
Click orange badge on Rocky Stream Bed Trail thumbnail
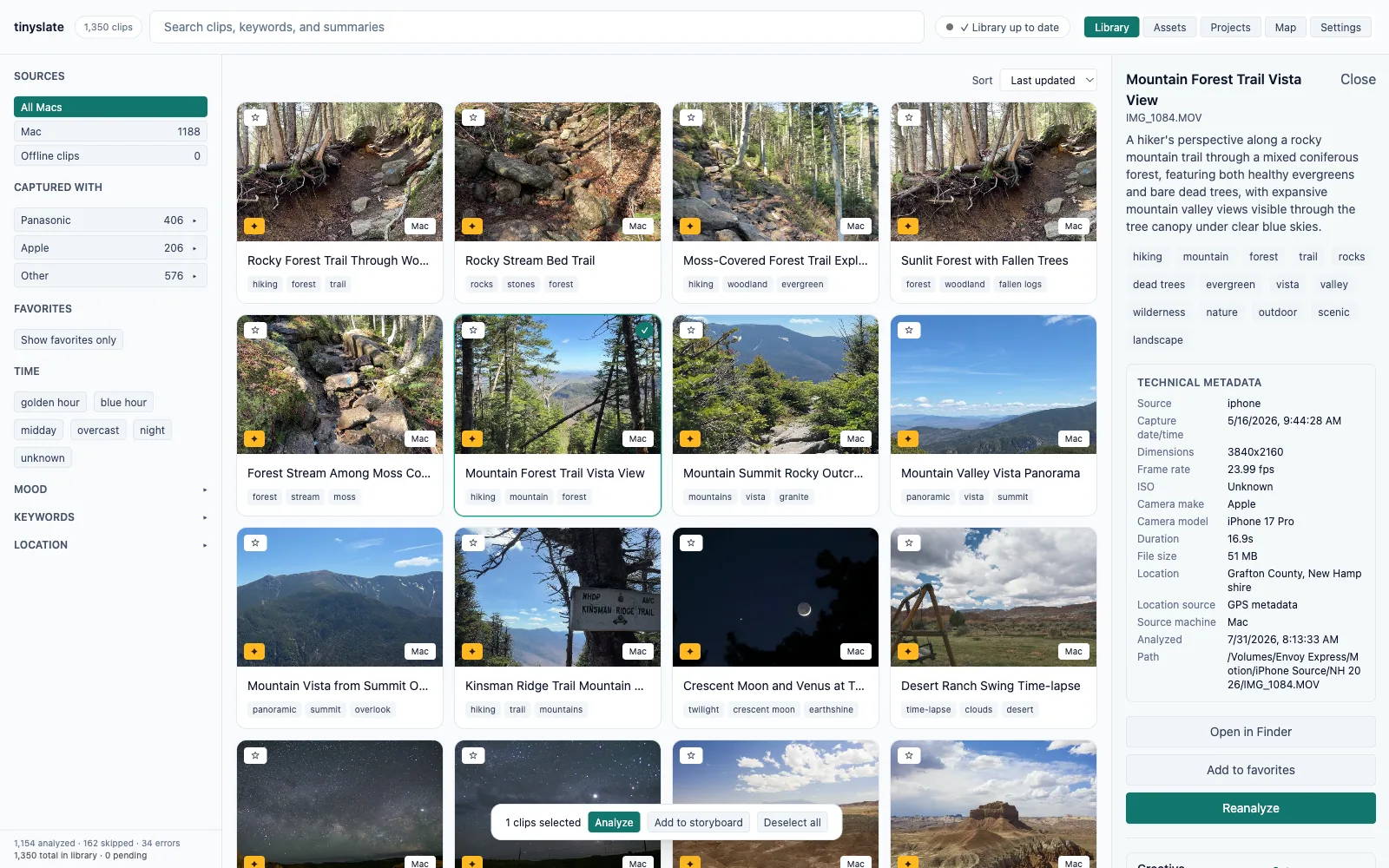pyautogui.click(x=472, y=226)
